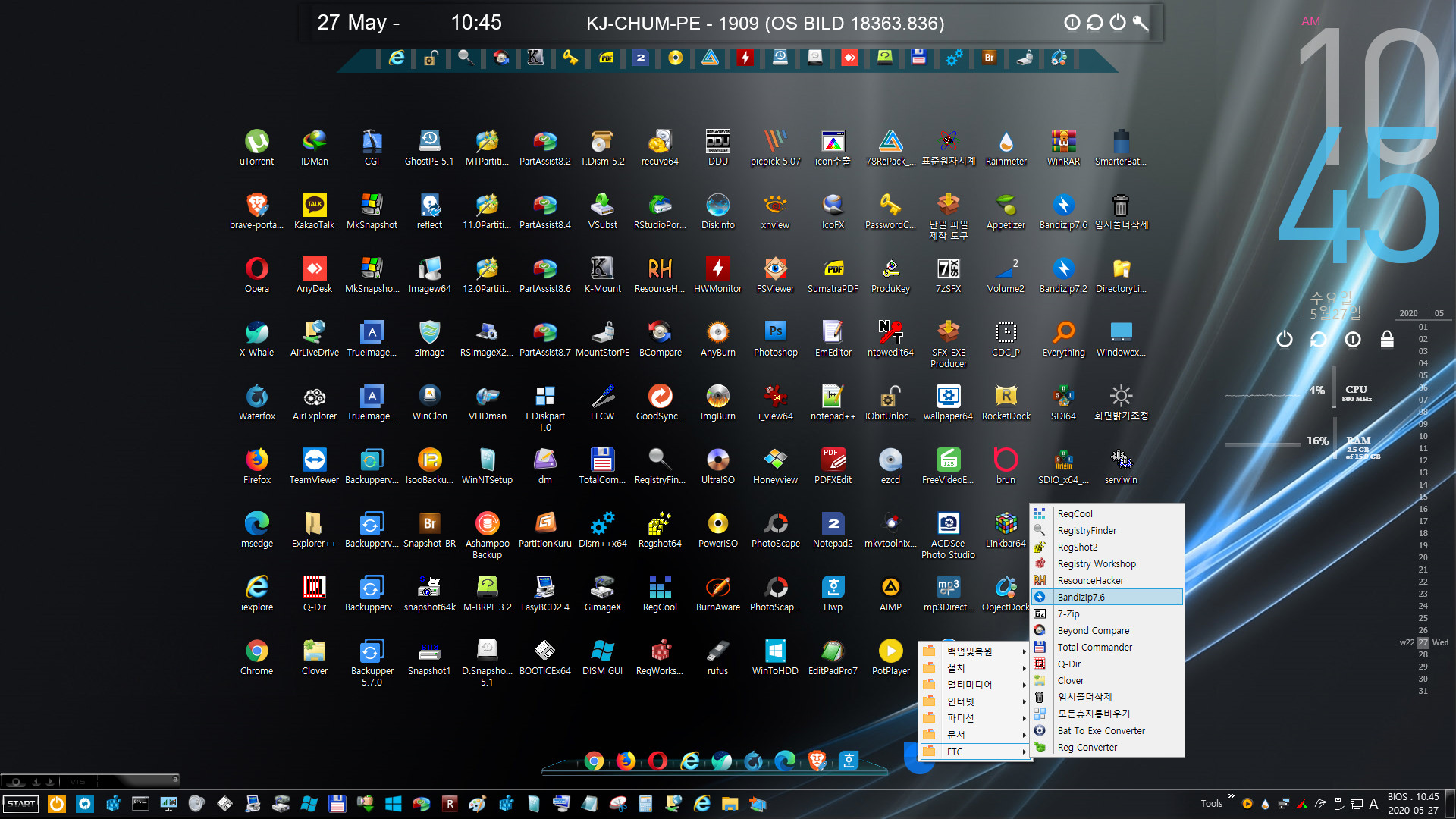Click Brave icon in bottom dock
The height and width of the screenshot is (819, 1456).
817,761
